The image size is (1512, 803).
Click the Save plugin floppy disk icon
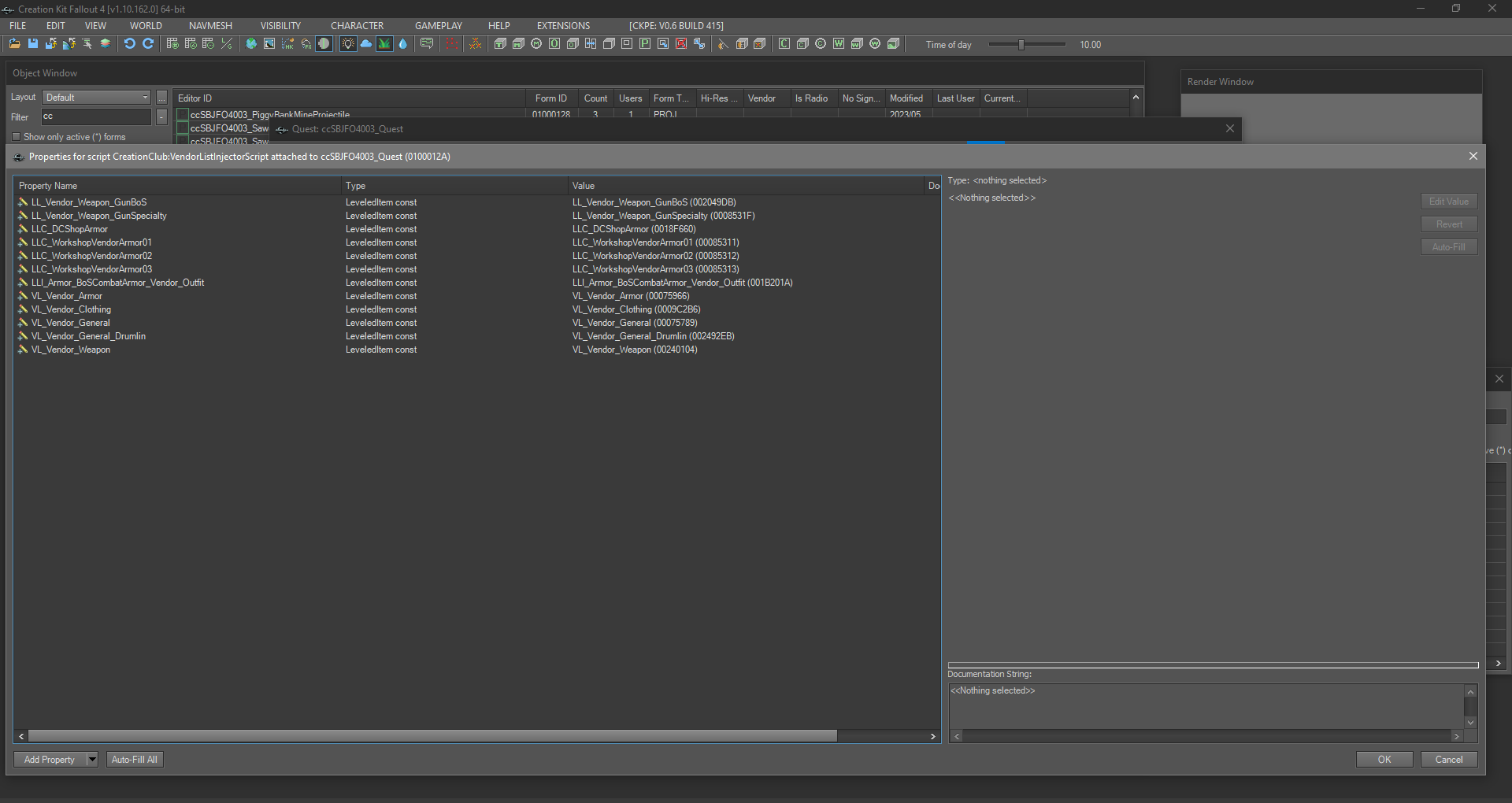(33, 44)
